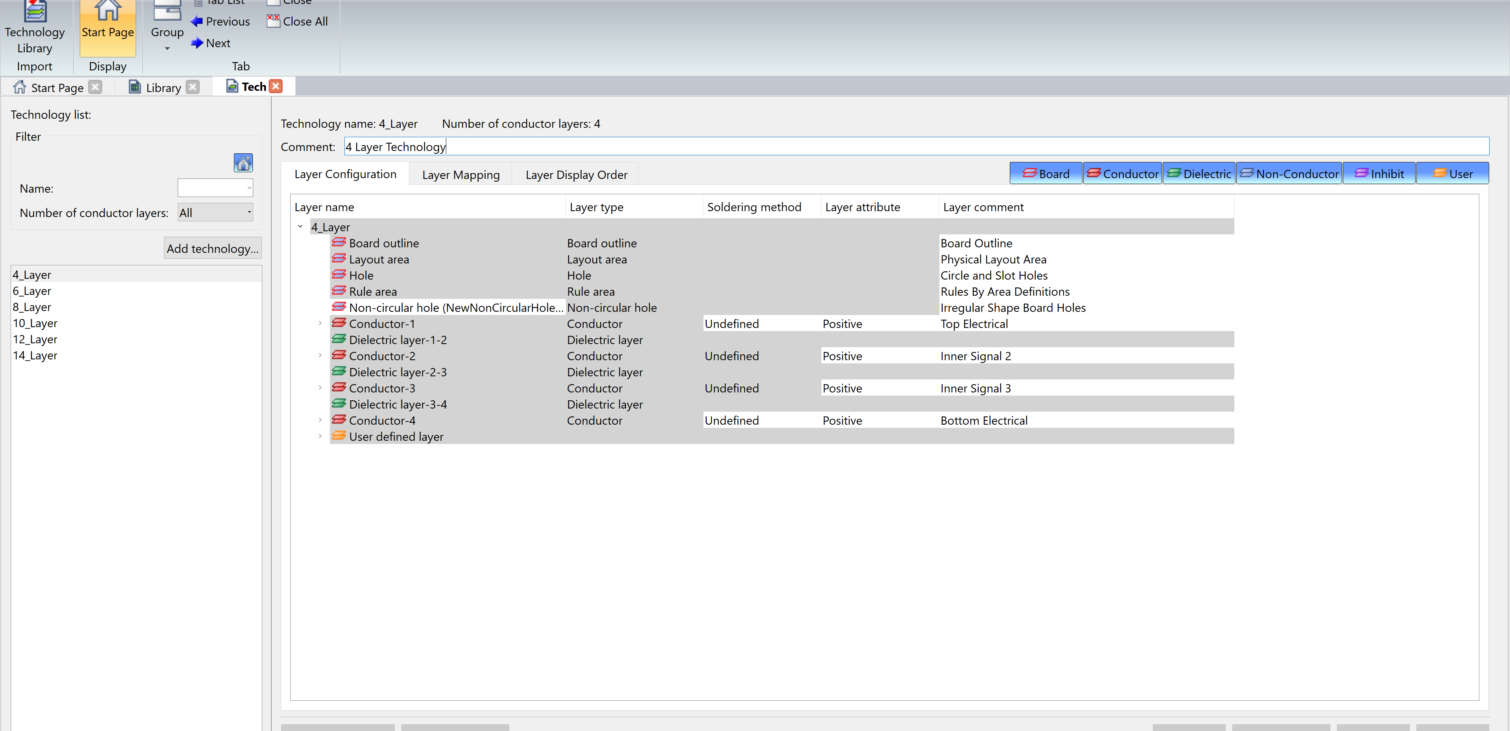Switch to the Layer Mapping tab

click(x=461, y=174)
